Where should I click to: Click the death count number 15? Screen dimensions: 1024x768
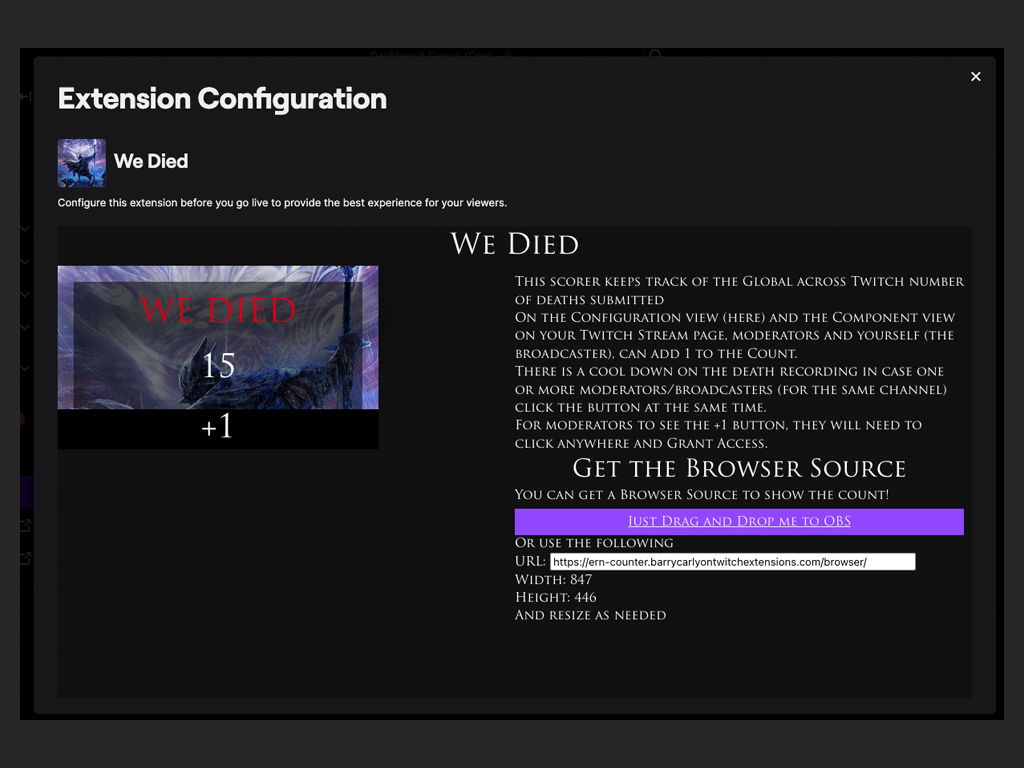coord(218,366)
